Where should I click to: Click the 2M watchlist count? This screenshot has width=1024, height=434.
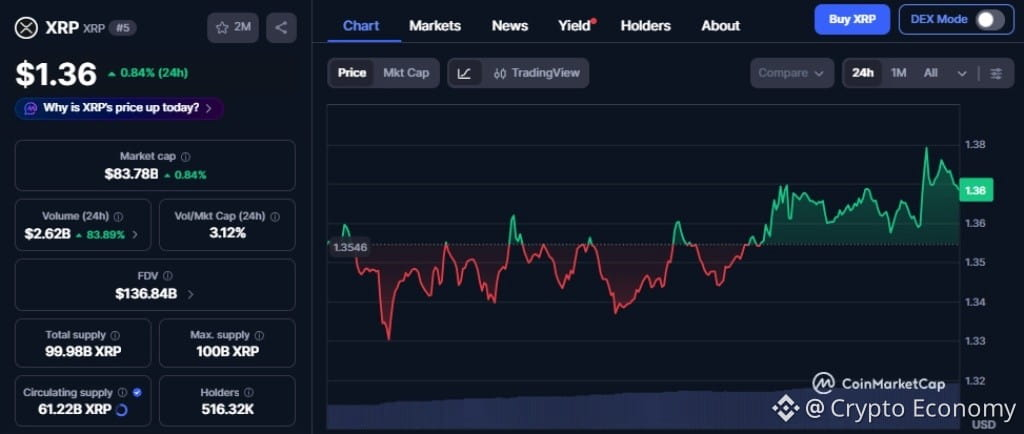pos(242,27)
